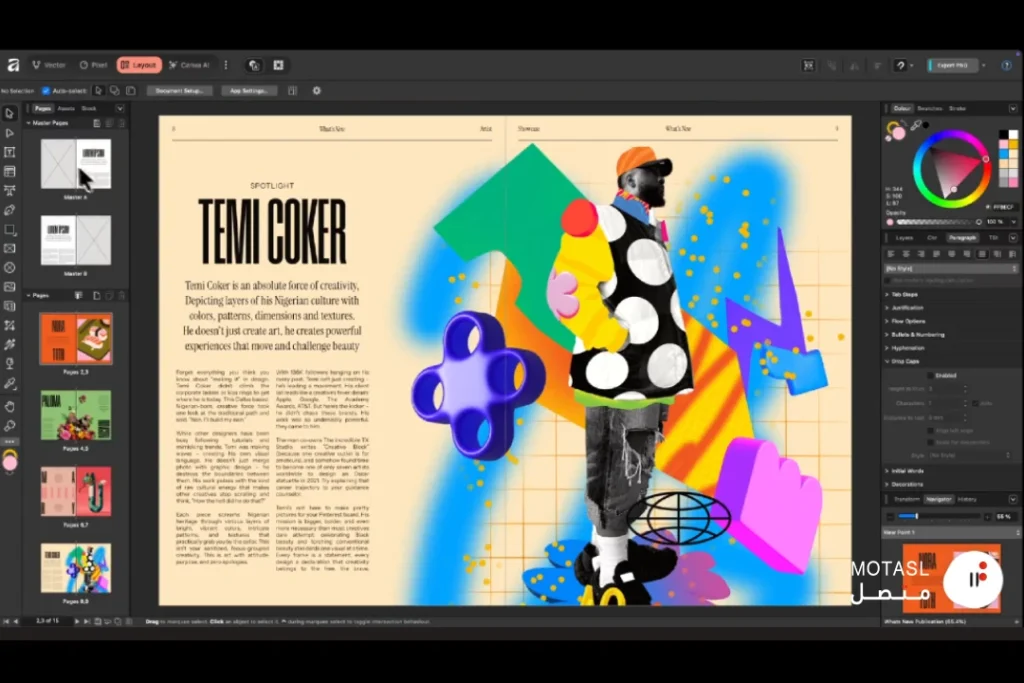Screen dimensions: 1024x683
Task: Switch to the Vector studio tab
Action: (49, 65)
